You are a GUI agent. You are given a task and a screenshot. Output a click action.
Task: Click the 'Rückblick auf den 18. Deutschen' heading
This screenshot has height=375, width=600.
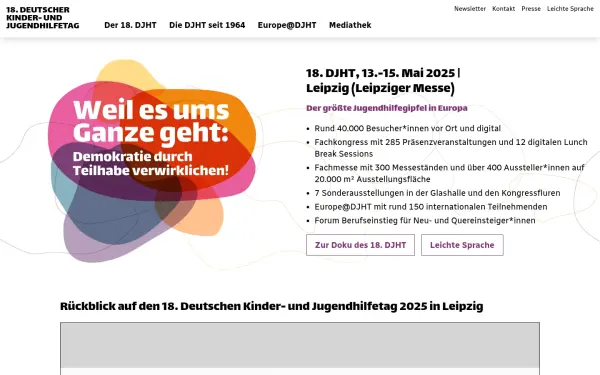272,307
